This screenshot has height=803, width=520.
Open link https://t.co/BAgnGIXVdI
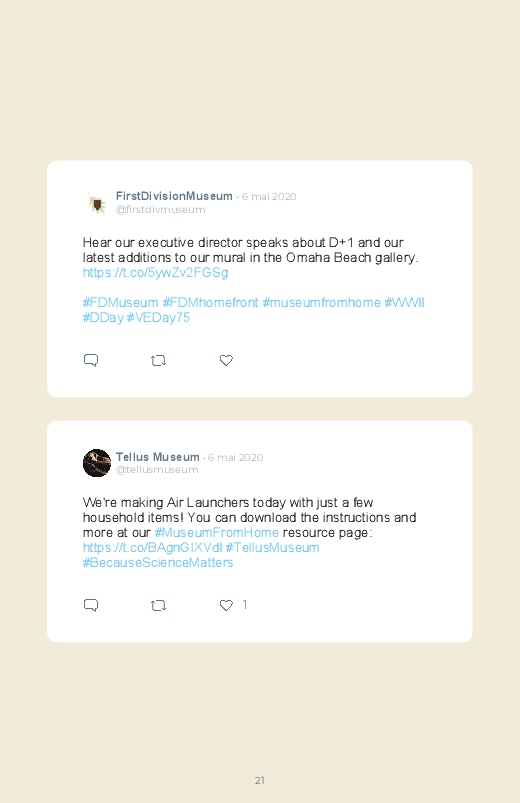coord(152,547)
